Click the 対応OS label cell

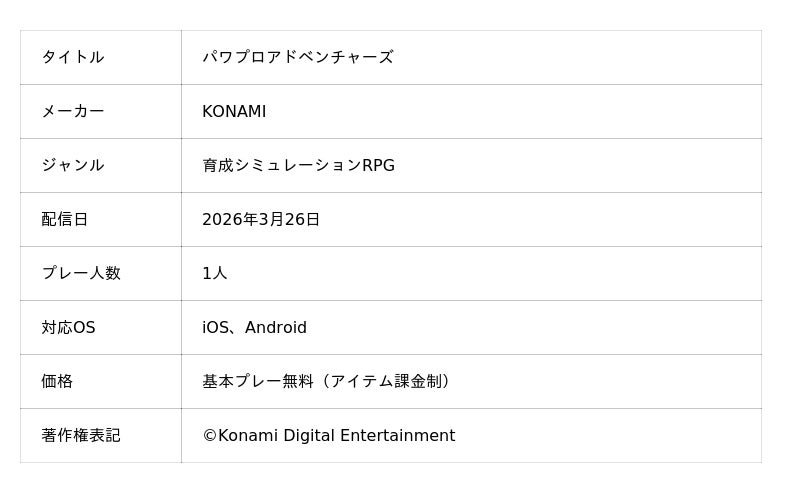tap(68, 327)
